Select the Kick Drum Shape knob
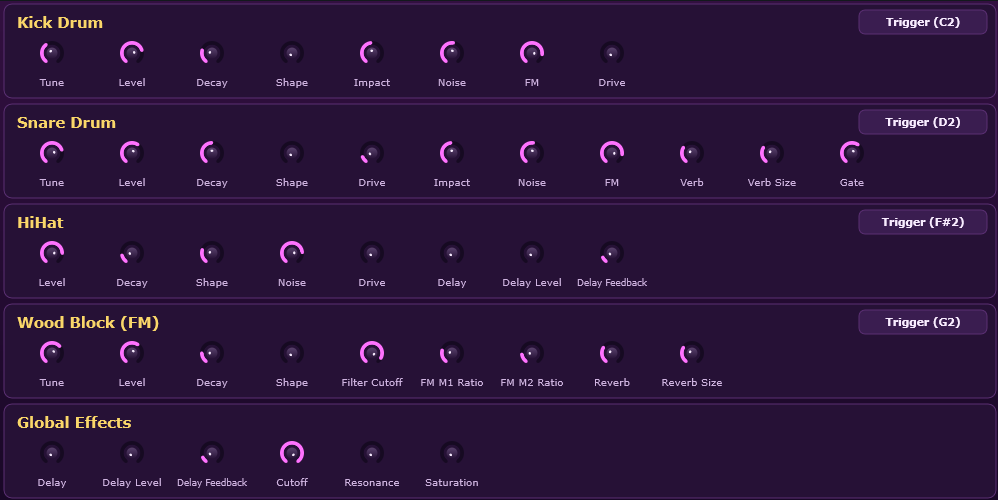Image resolution: width=998 pixels, height=500 pixels. point(292,53)
